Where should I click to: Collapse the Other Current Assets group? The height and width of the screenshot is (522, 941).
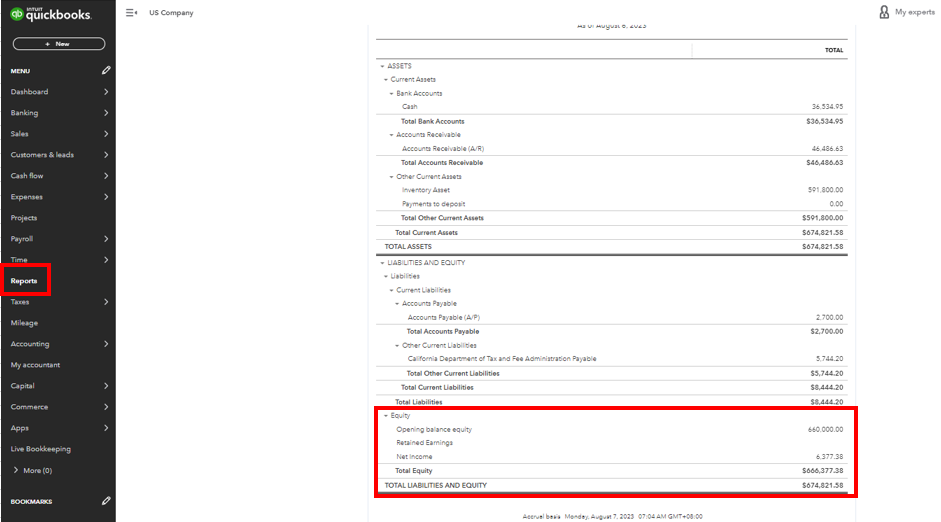point(391,177)
